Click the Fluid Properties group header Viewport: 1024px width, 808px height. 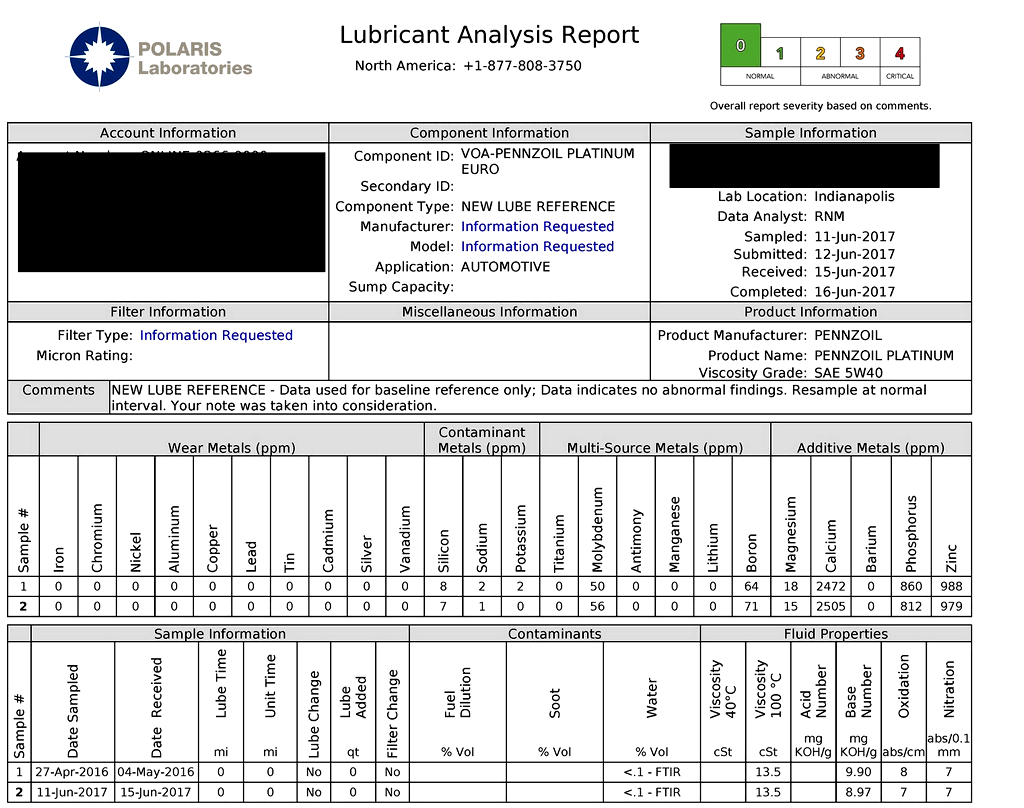[x=836, y=634]
